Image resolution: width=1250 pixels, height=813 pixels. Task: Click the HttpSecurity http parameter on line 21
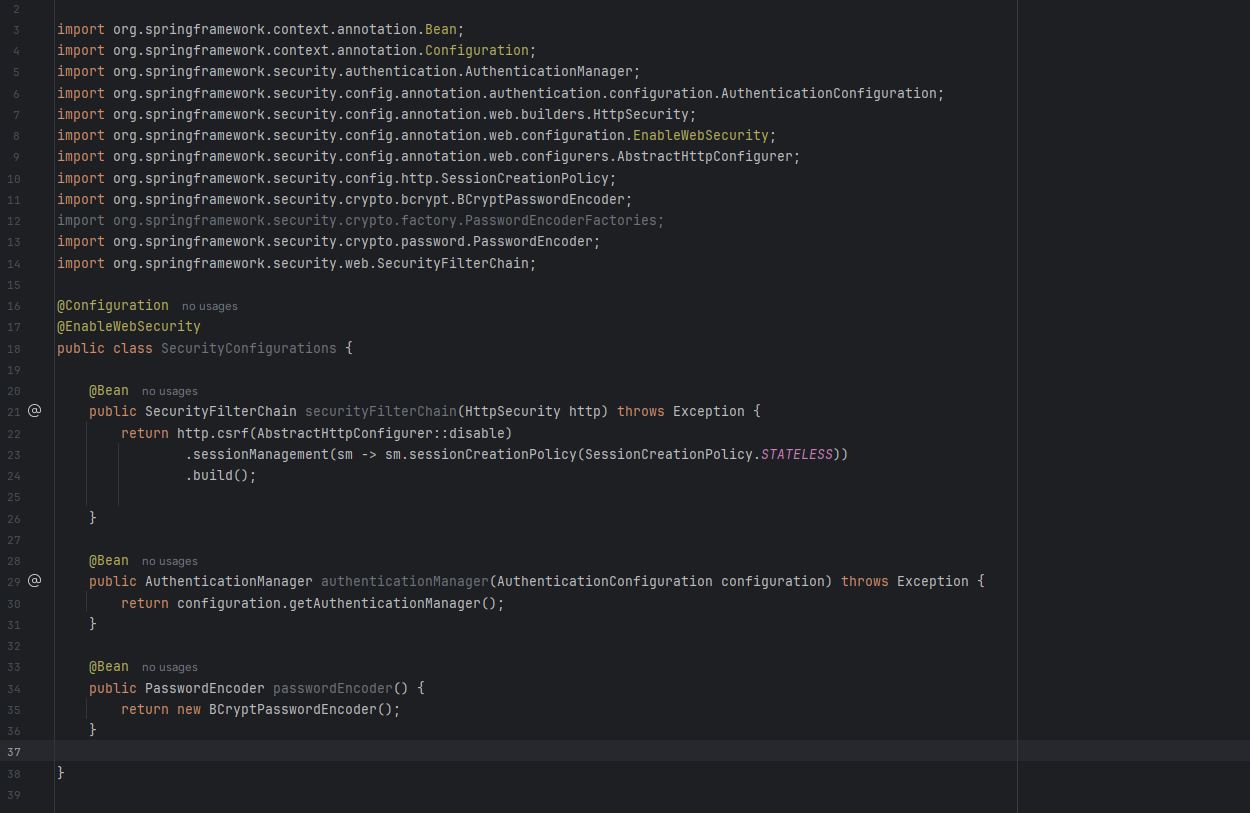tap(533, 411)
